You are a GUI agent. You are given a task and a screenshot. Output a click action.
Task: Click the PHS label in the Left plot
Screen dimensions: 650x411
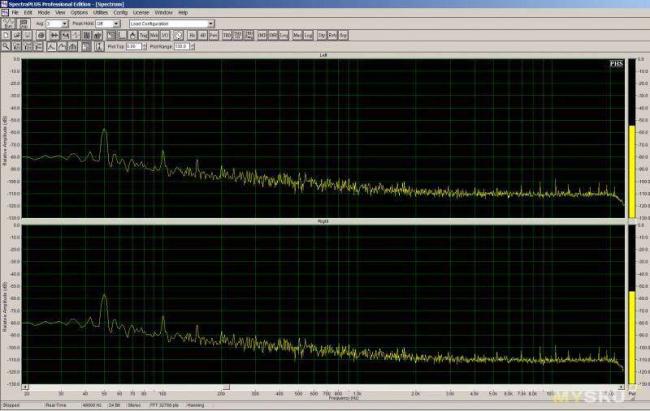(616, 63)
